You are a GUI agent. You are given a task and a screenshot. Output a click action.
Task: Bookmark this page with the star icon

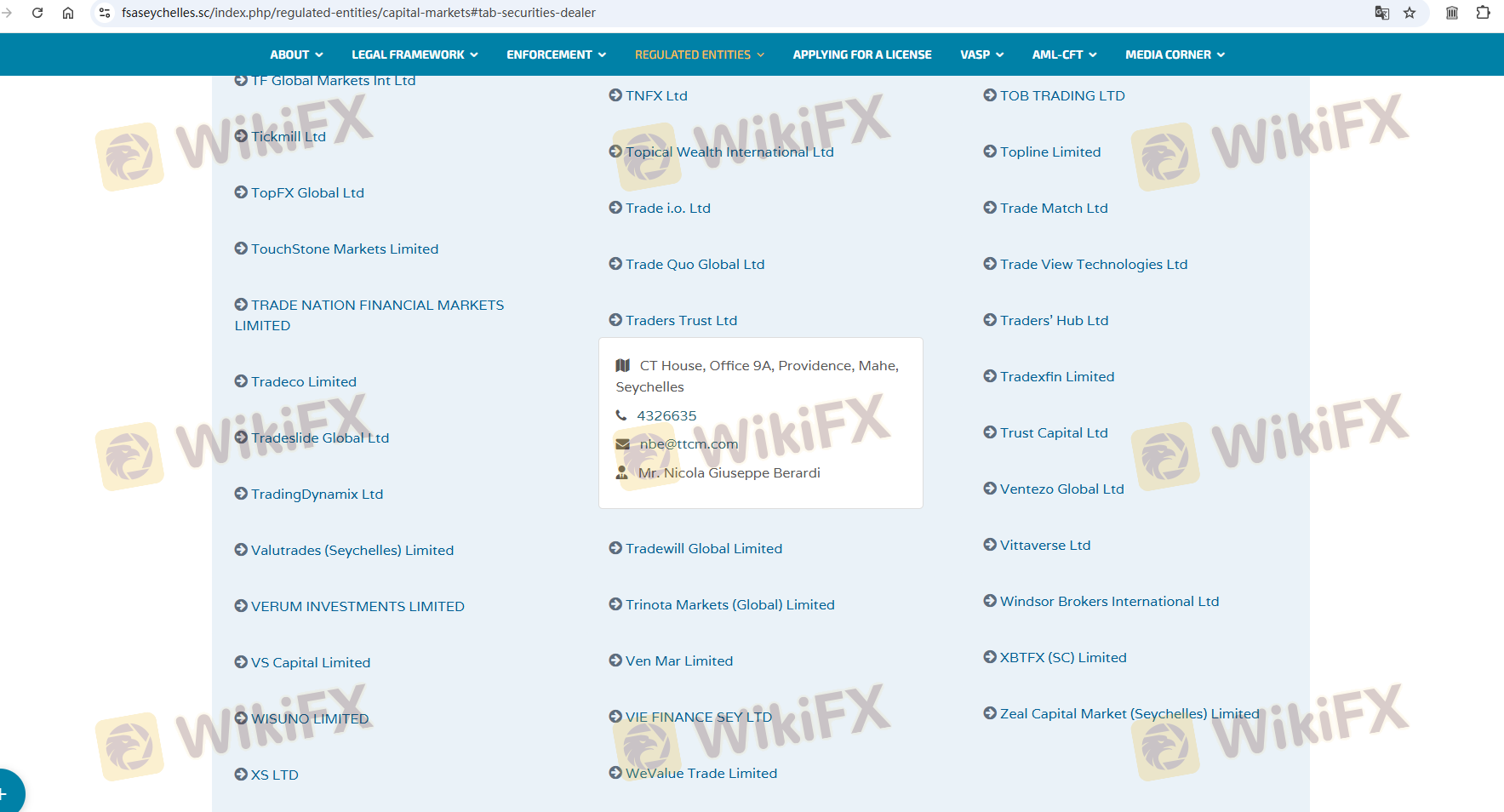pos(1410,13)
